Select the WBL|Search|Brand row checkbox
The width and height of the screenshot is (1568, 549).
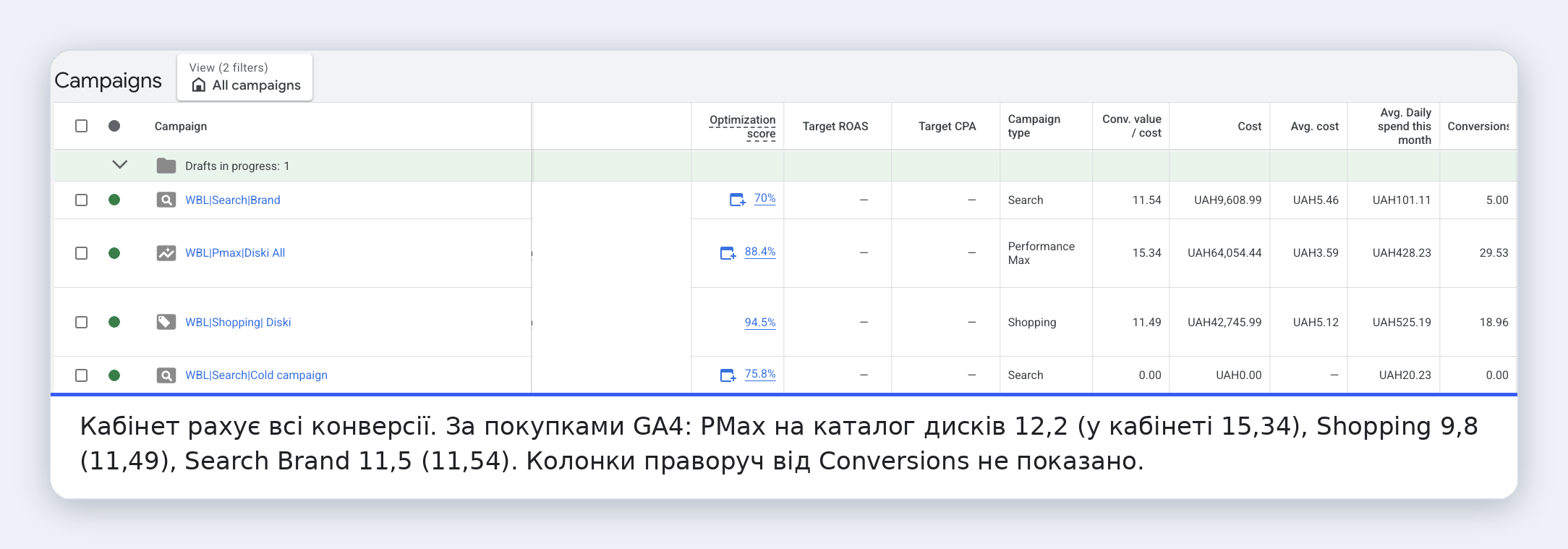pos(82,200)
